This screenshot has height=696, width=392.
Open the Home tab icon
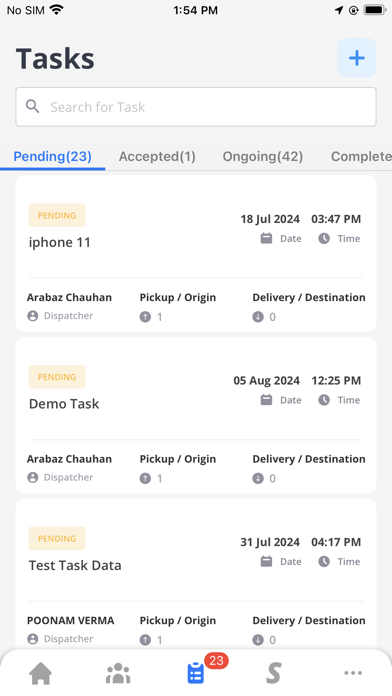coord(40,673)
